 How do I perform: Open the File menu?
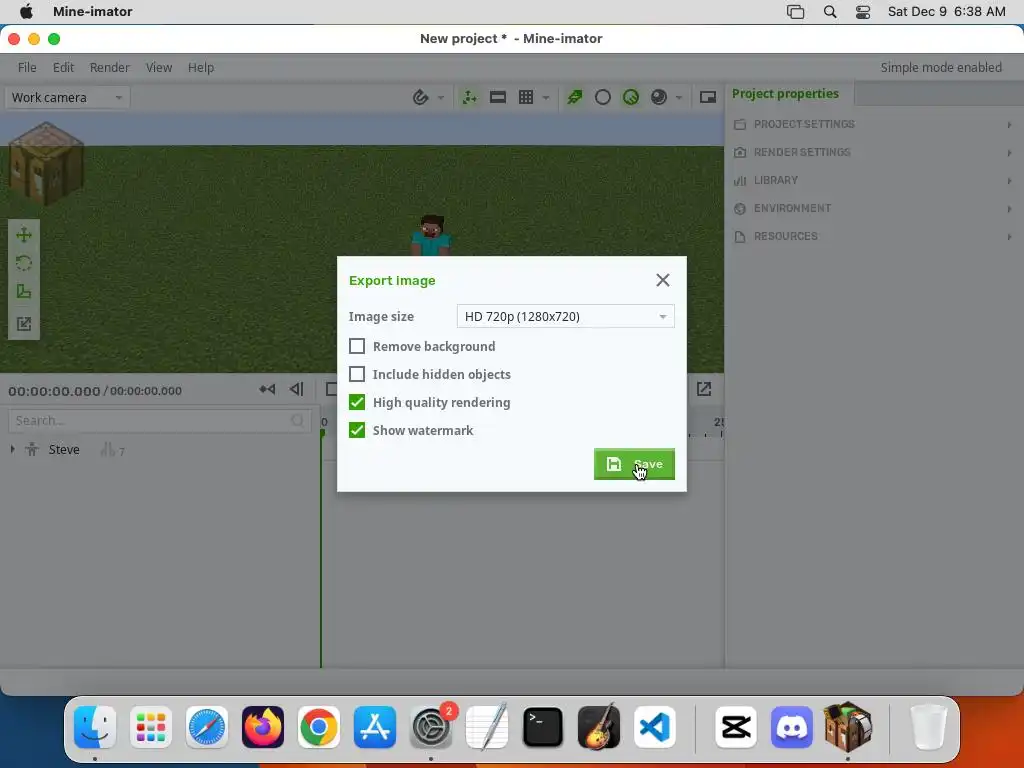pos(27,67)
